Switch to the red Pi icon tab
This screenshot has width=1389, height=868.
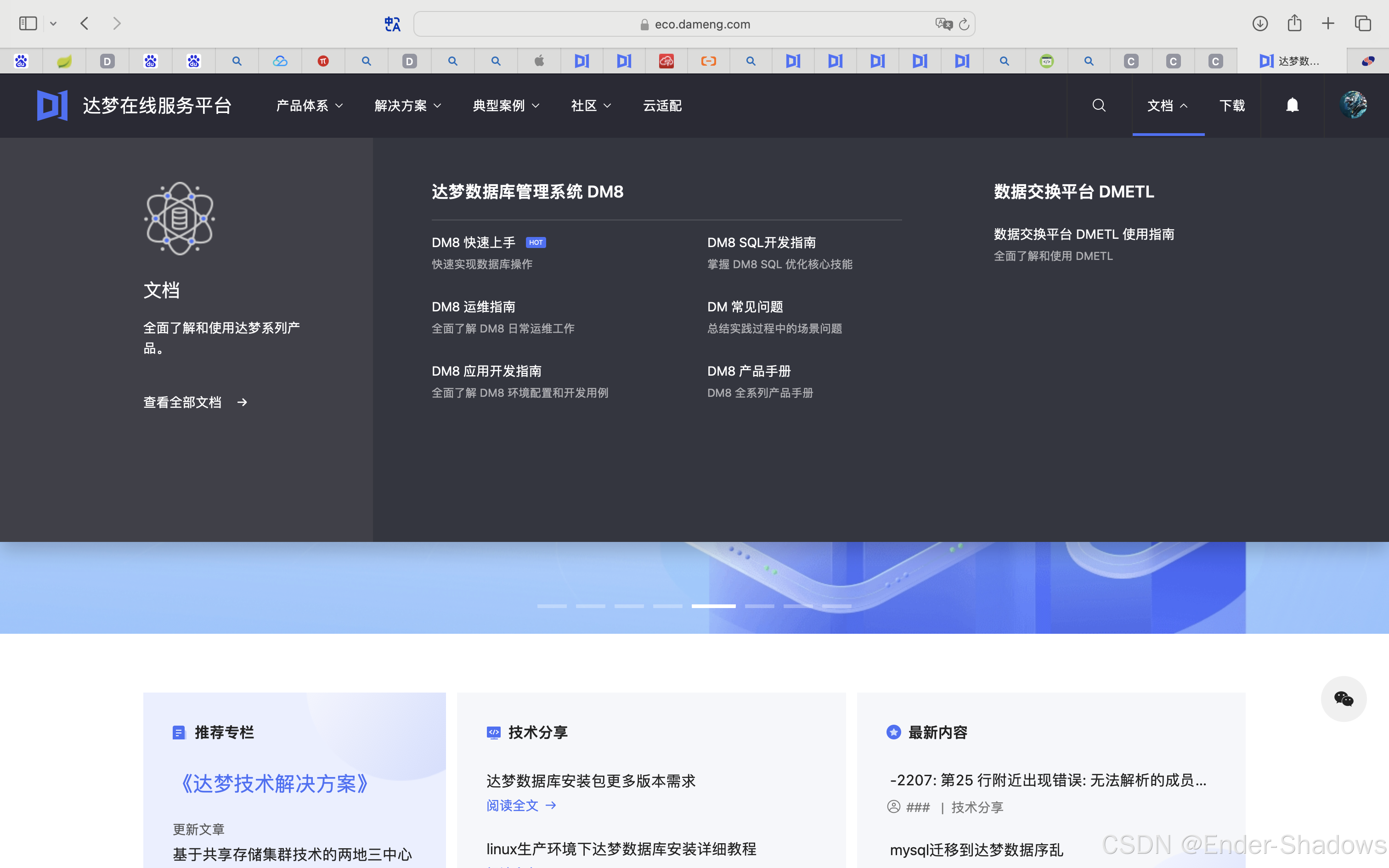click(x=323, y=61)
